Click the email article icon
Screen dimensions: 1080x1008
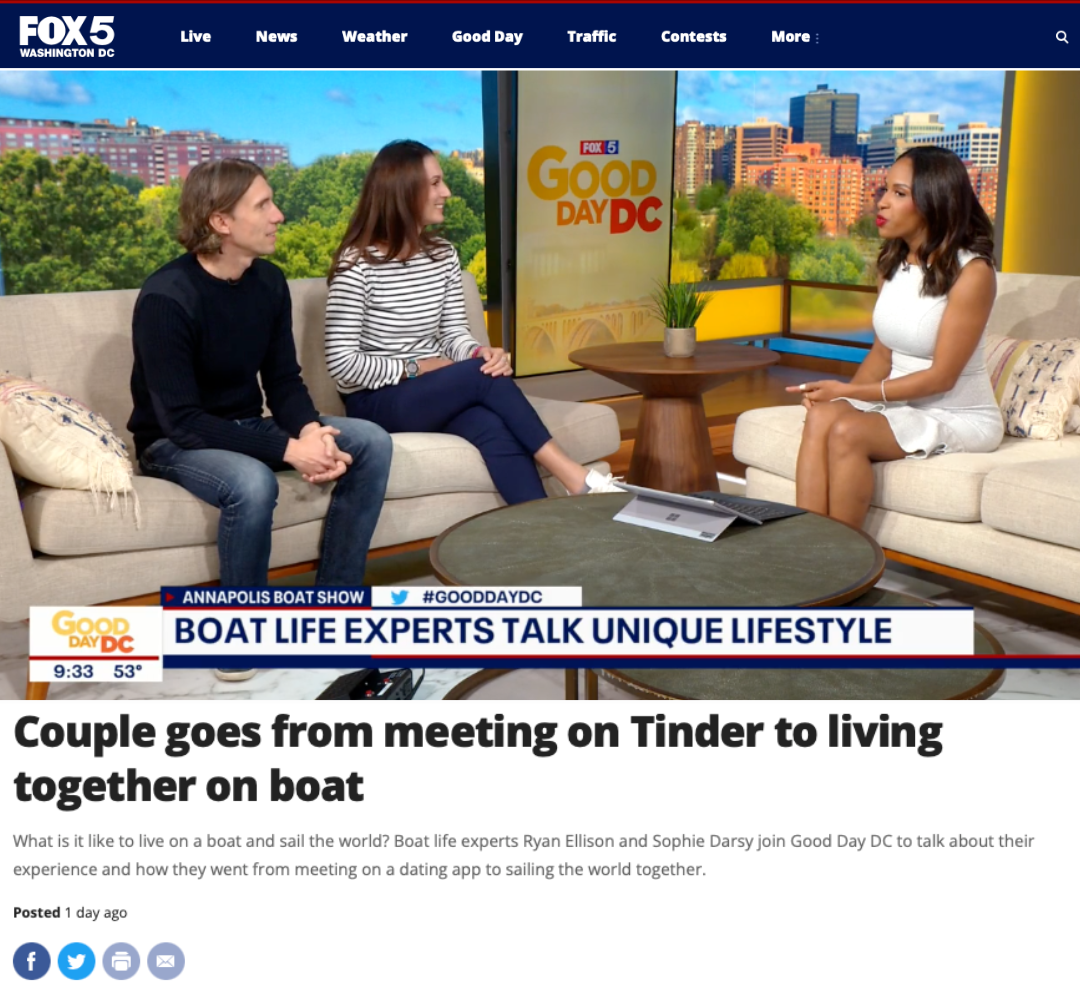click(166, 960)
